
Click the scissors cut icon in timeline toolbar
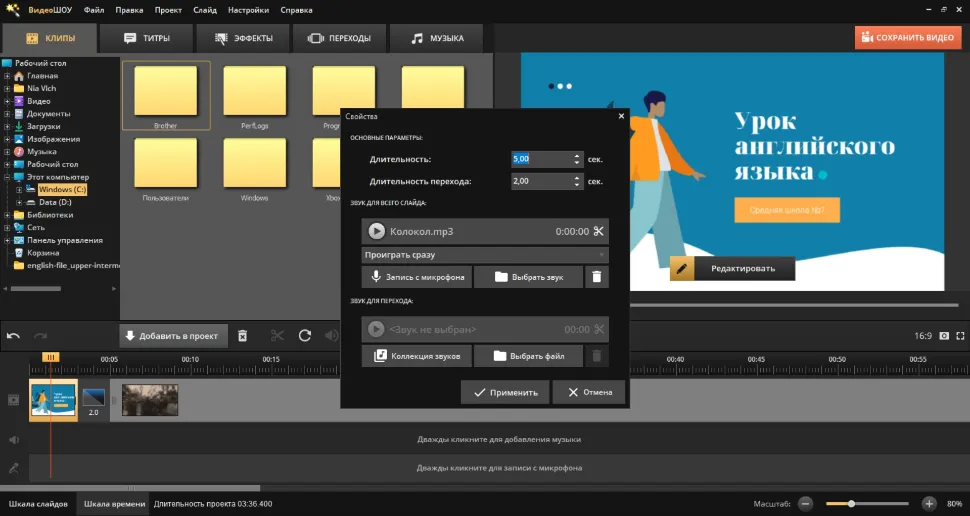tap(277, 335)
